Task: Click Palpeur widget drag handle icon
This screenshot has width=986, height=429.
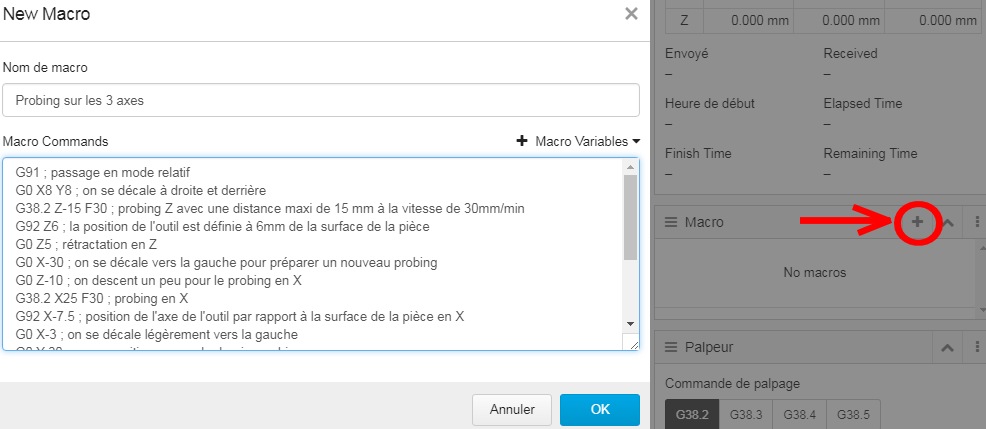Action: click(x=672, y=347)
